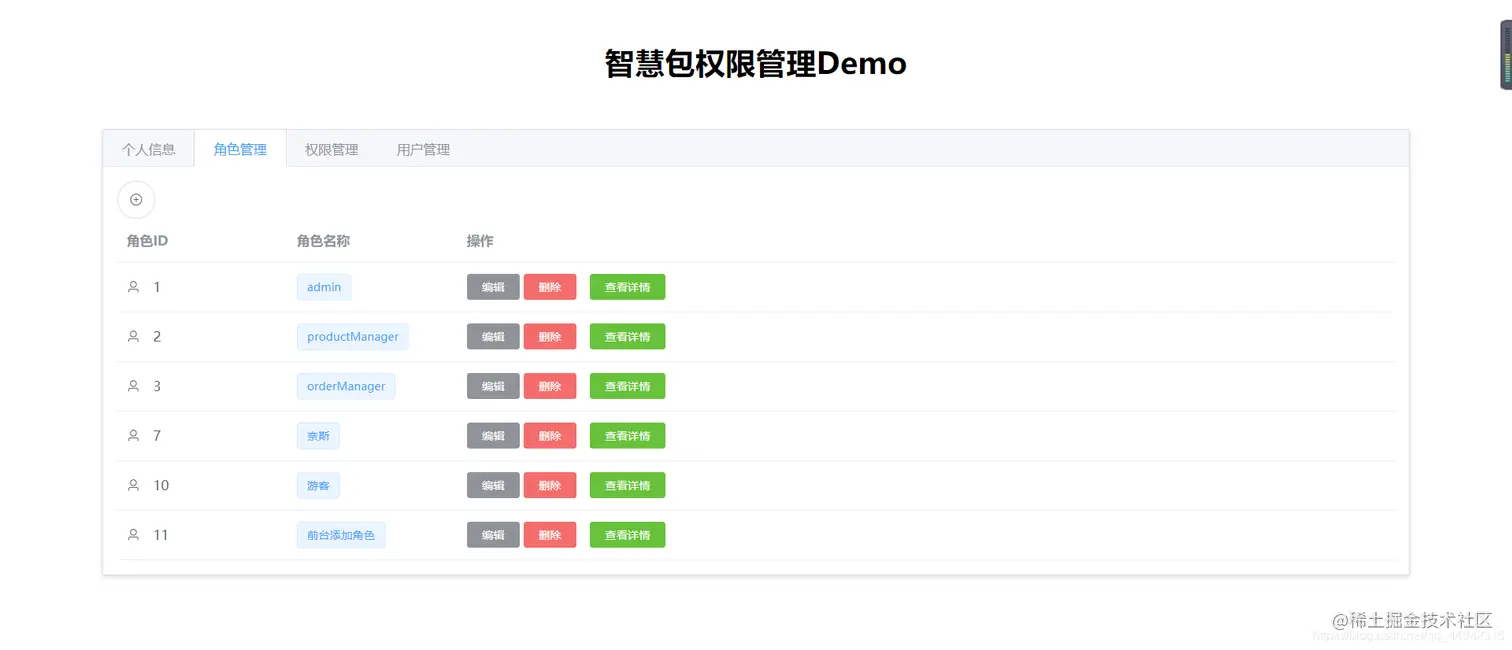Viewport: 1512px width, 650px height.
Task: Click the productManager role tag
Action: click(353, 337)
